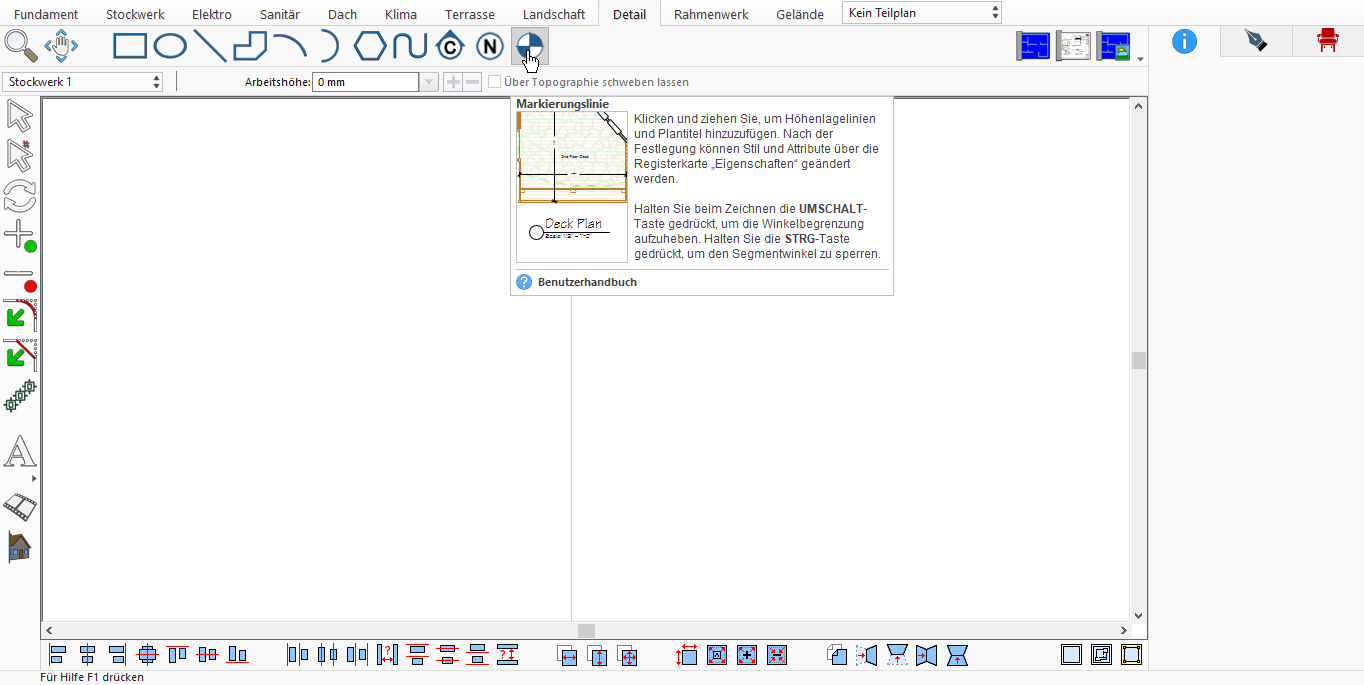1364x685 pixels.
Task: Open the red chair furnishings panel
Action: coord(1328,40)
